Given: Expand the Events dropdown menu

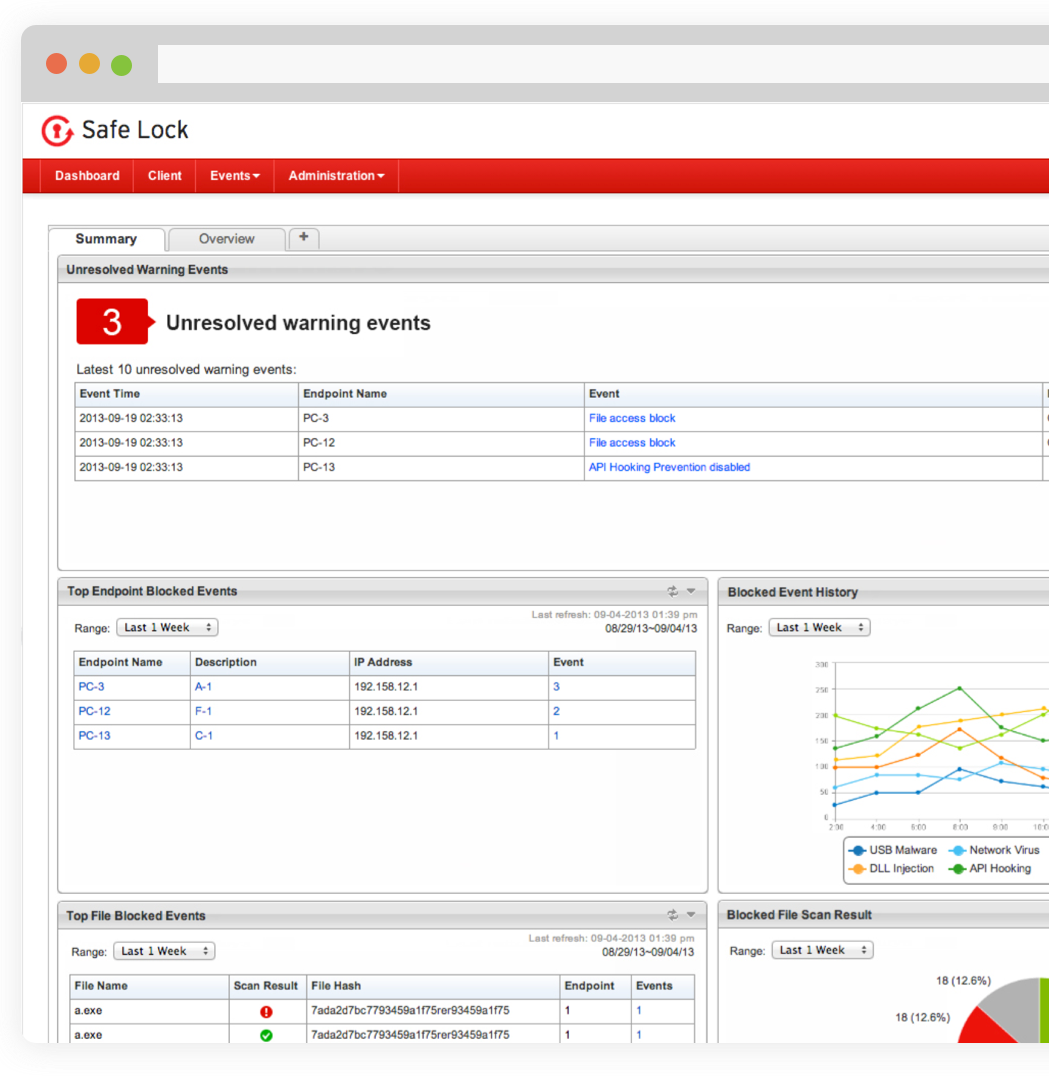Looking at the screenshot, I should 235,176.
